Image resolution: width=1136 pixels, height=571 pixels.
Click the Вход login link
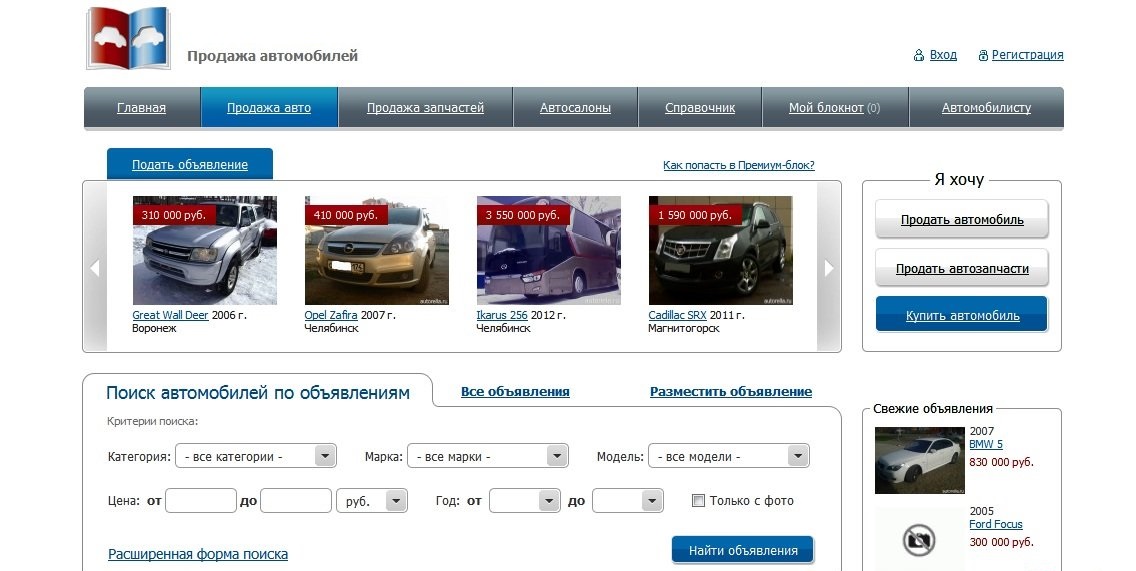[943, 55]
